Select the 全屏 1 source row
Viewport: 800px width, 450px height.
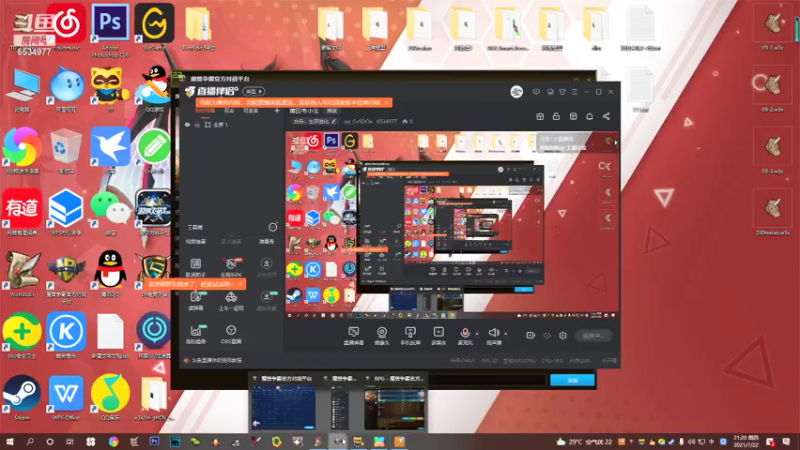pyautogui.click(x=233, y=124)
